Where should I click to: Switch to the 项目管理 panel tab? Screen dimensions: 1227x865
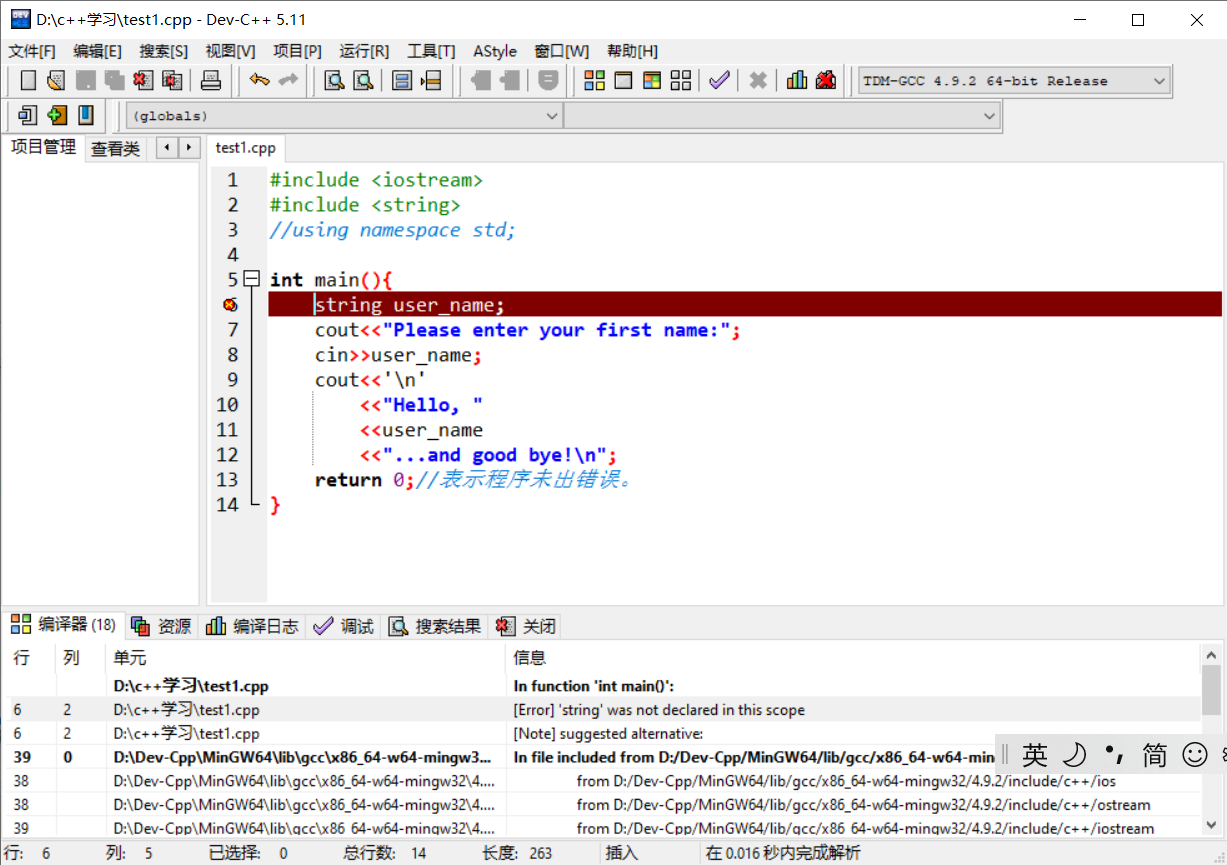pyautogui.click(x=43, y=147)
